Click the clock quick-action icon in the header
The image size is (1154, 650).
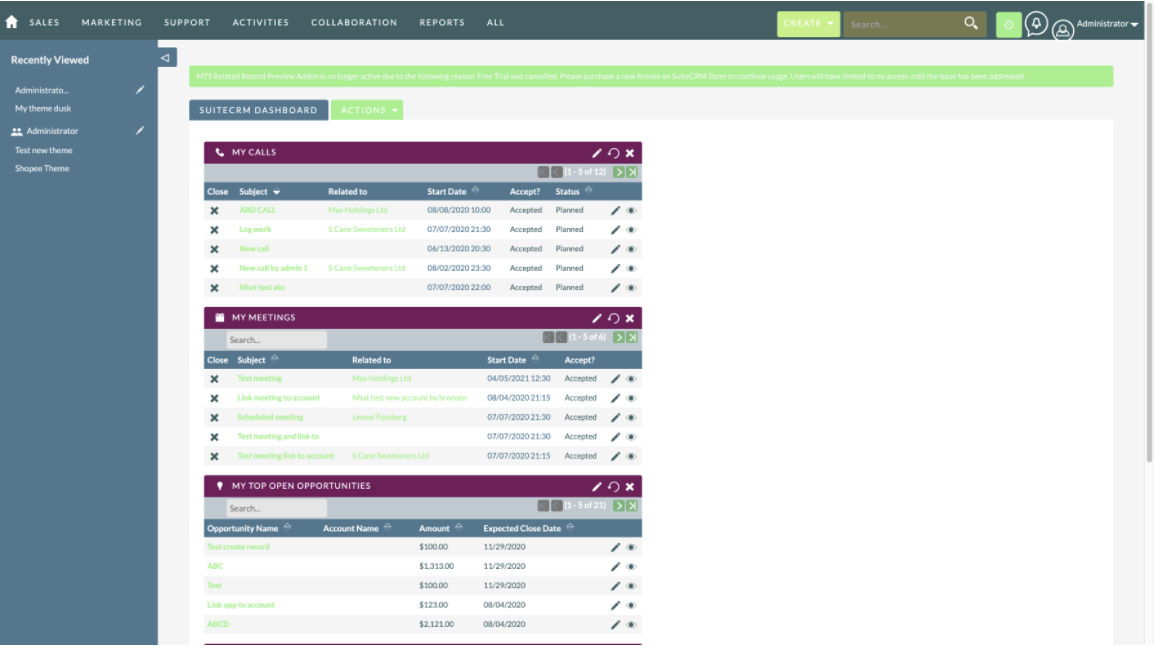click(x=1009, y=22)
